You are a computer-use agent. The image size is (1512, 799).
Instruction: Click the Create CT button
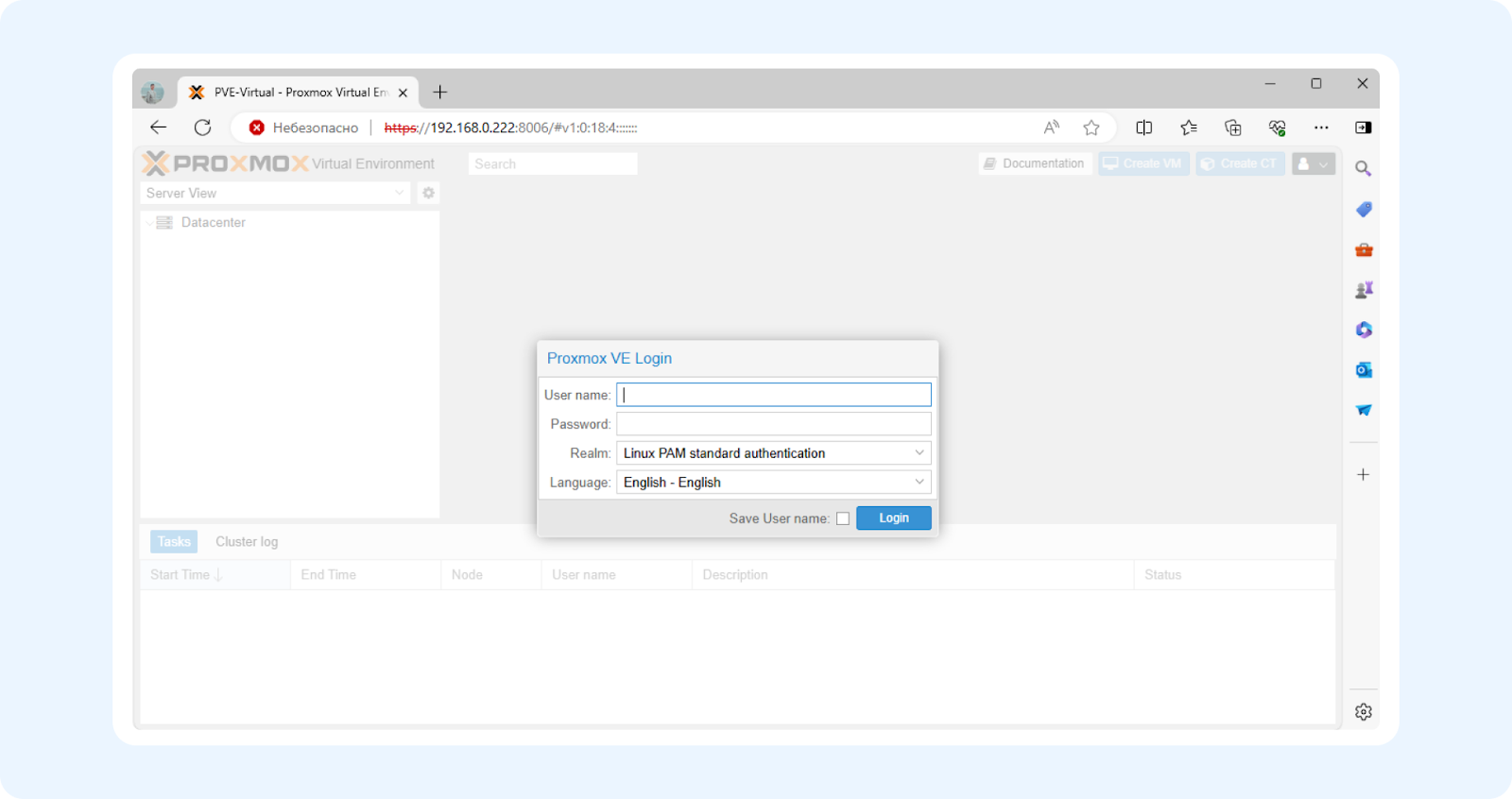coord(1240,163)
